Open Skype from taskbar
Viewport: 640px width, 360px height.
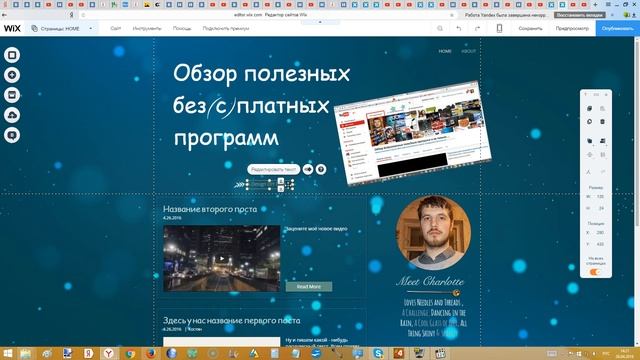click(x=378, y=353)
